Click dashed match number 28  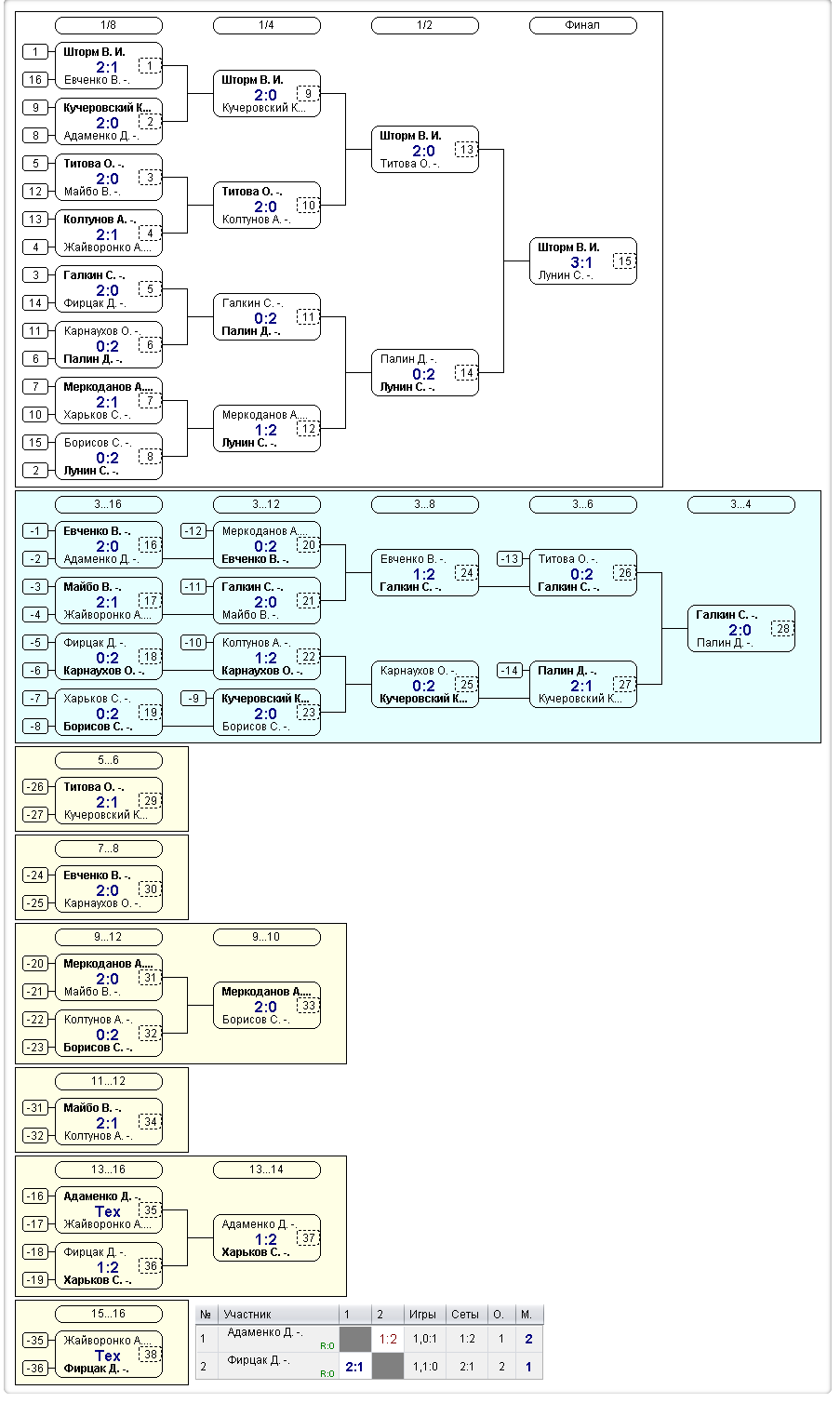[x=782, y=629]
